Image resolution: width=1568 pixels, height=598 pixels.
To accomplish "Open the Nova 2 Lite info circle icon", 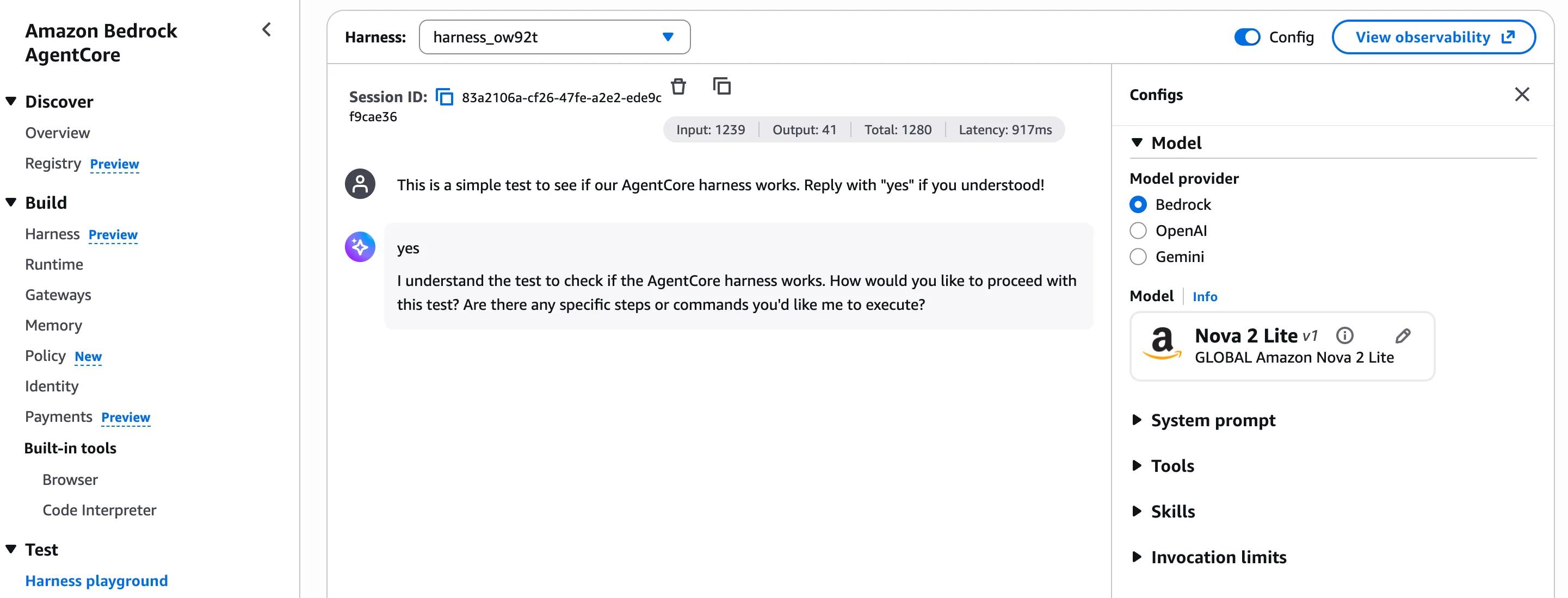I will point(1344,335).
